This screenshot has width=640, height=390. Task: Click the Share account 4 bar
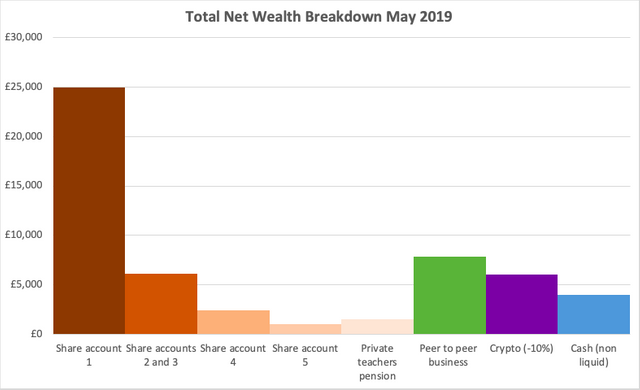[x=233, y=322]
